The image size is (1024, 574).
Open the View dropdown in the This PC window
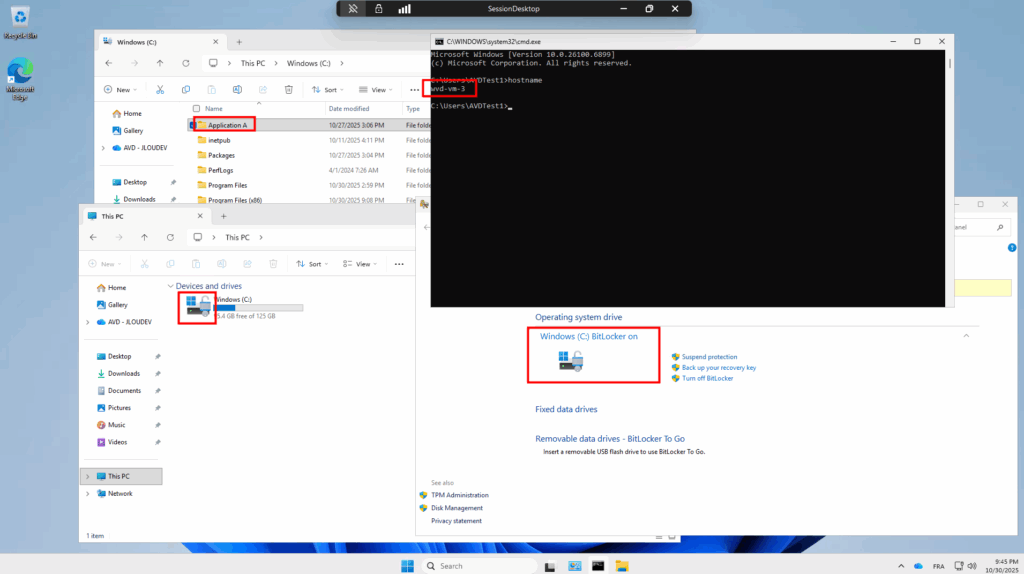tap(361, 264)
